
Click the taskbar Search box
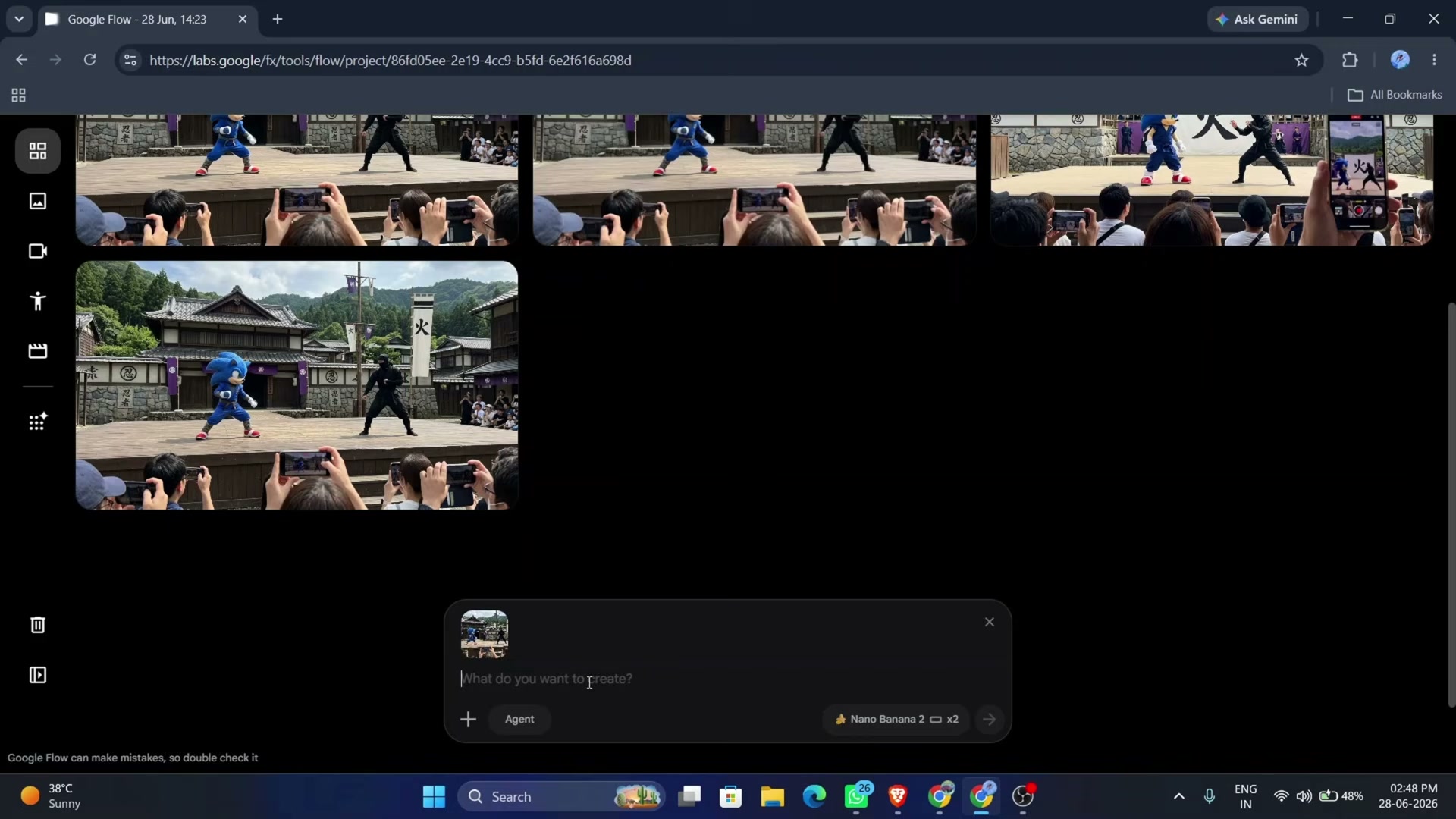[x=561, y=796]
